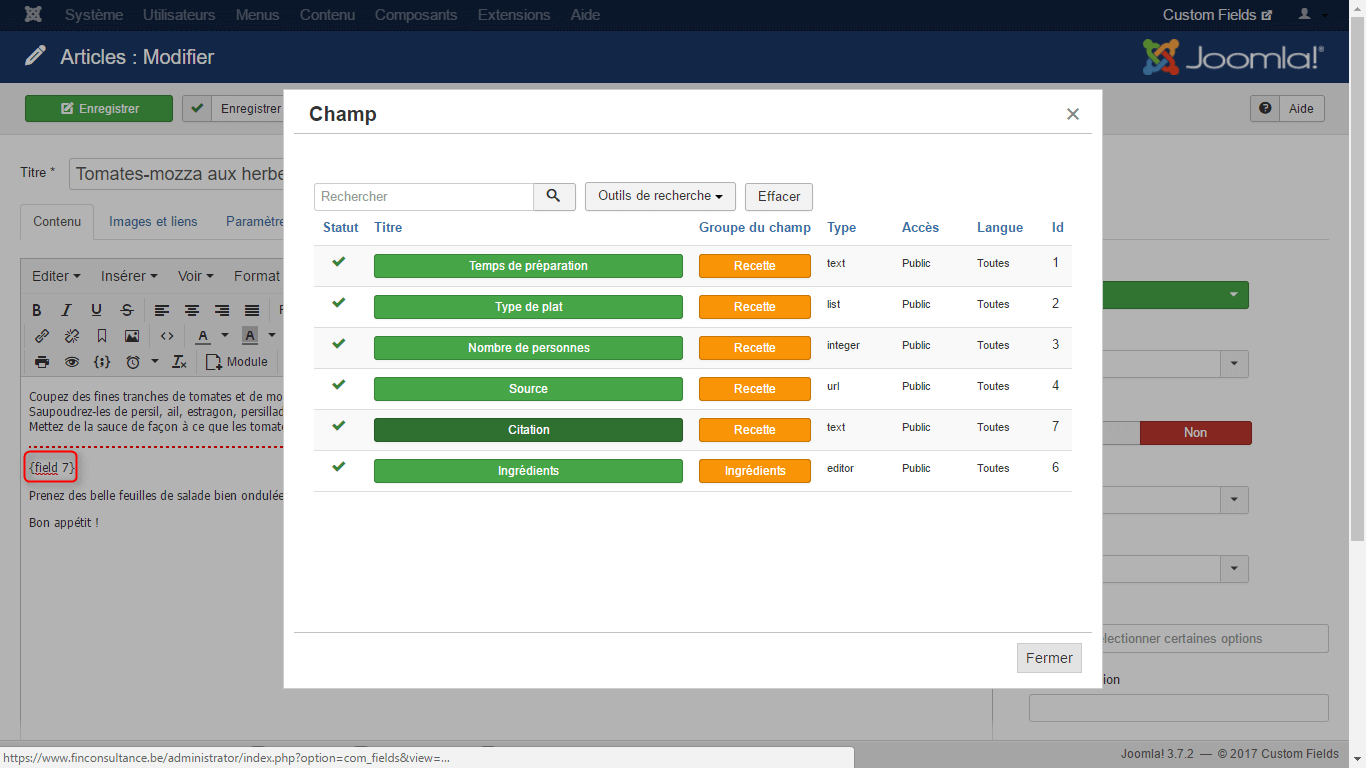Center align text in the editor
This screenshot has height=768, width=1366.
click(192, 310)
